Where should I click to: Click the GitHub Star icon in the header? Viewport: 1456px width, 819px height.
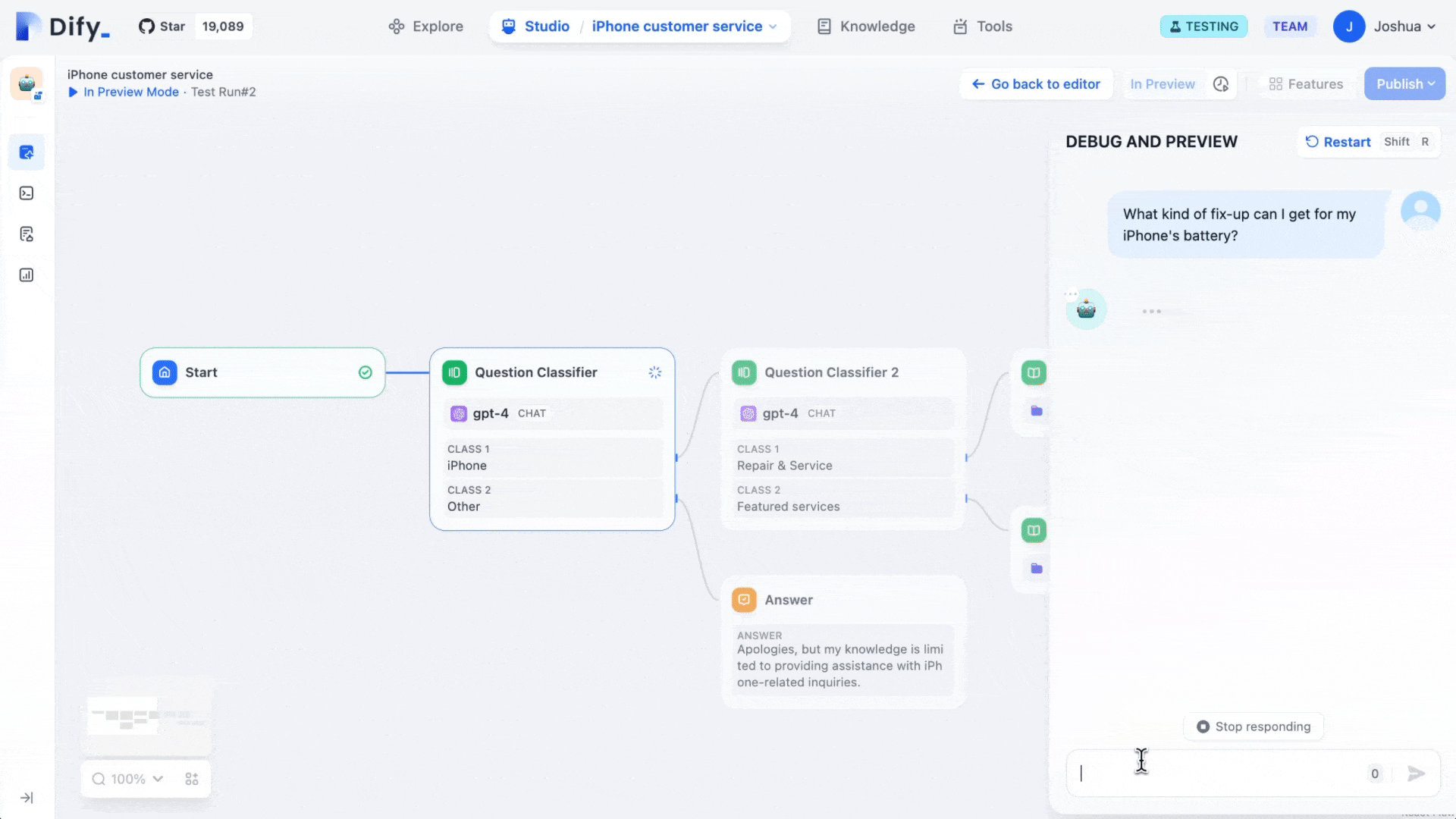[145, 25]
